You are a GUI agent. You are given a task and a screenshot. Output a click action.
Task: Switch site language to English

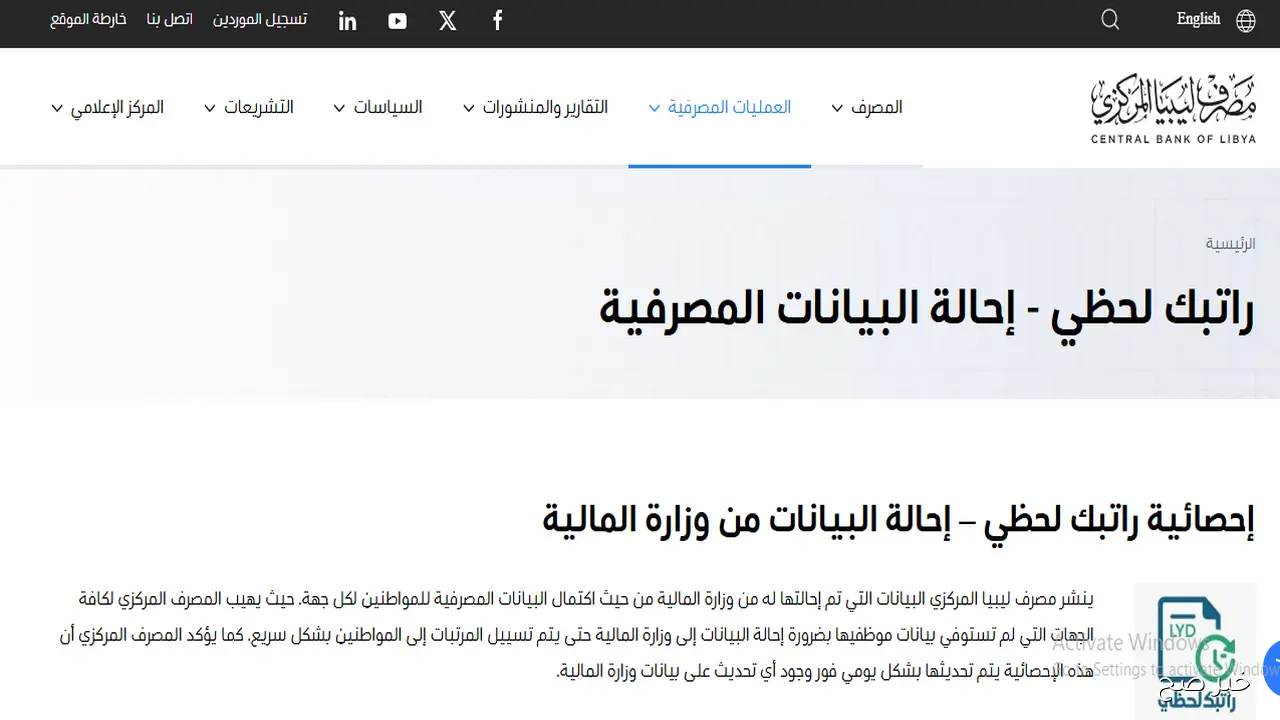[x=1198, y=19]
